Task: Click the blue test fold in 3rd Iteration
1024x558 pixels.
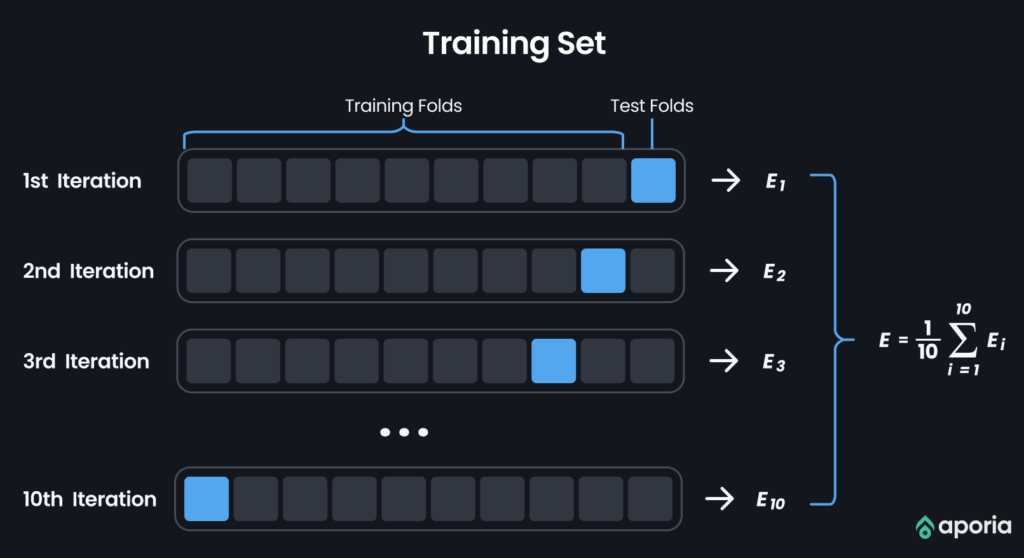Action: coord(554,361)
